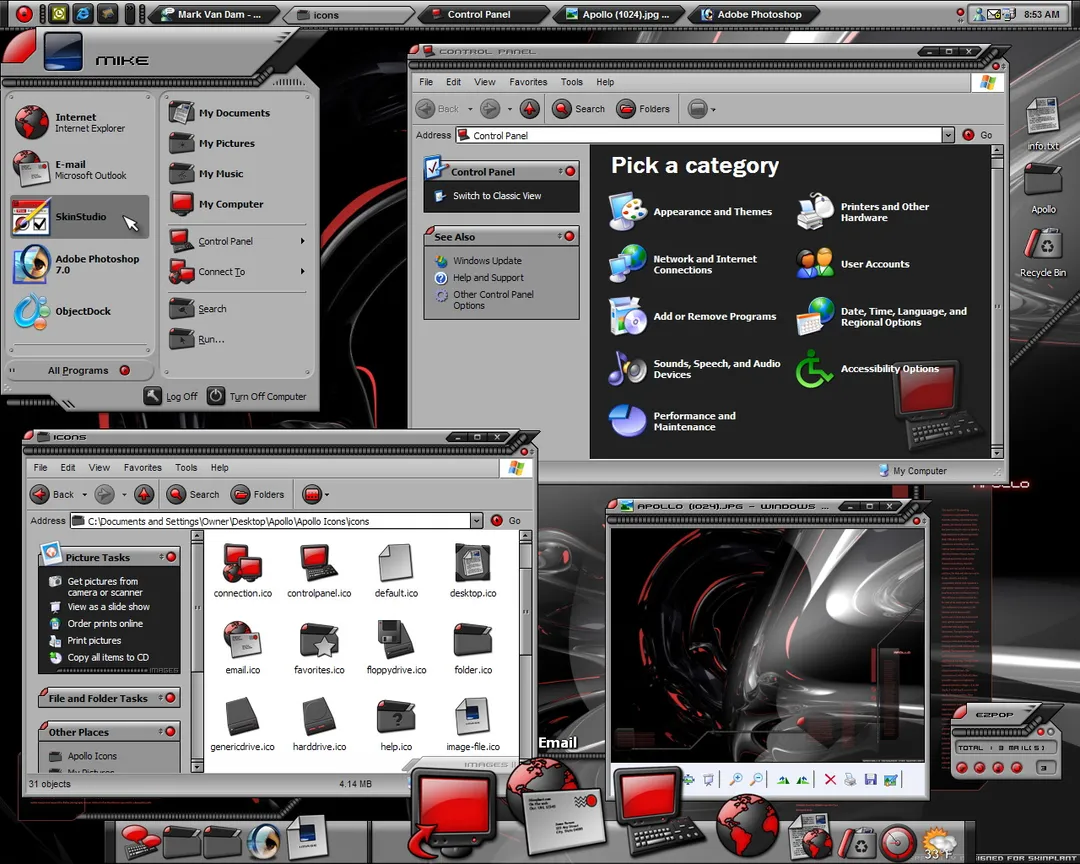Open Help menu in icons window

220,467
